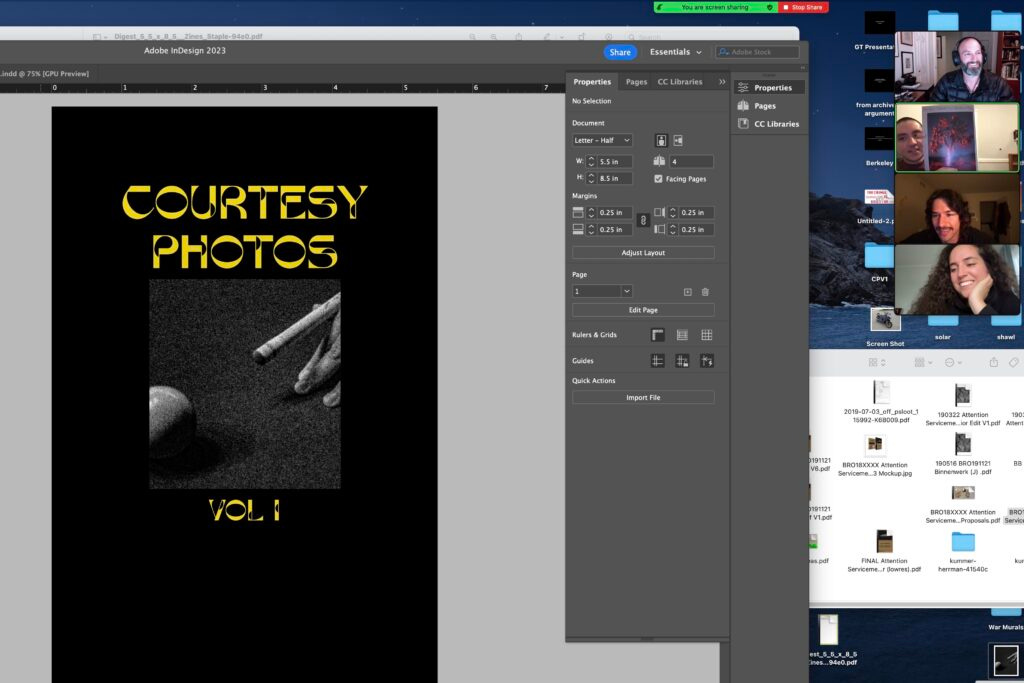Toggle Smart Guides icon
Image resolution: width=1024 pixels, height=683 pixels.
(x=707, y=361)
